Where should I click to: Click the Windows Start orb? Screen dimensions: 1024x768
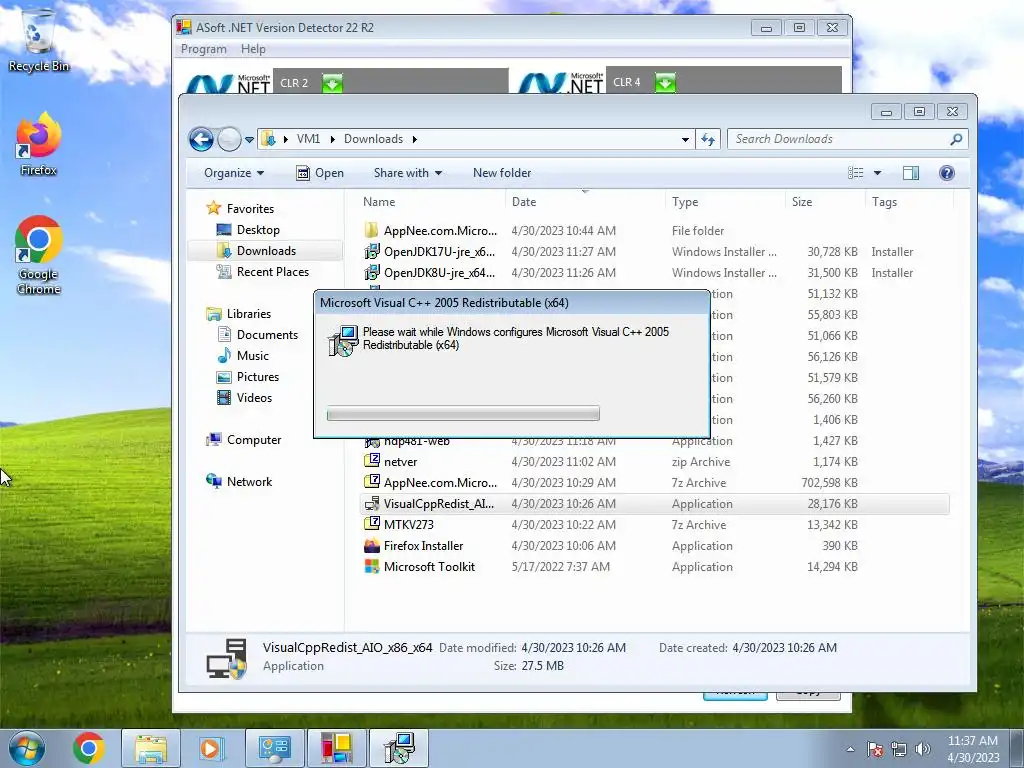click(27, 748)
